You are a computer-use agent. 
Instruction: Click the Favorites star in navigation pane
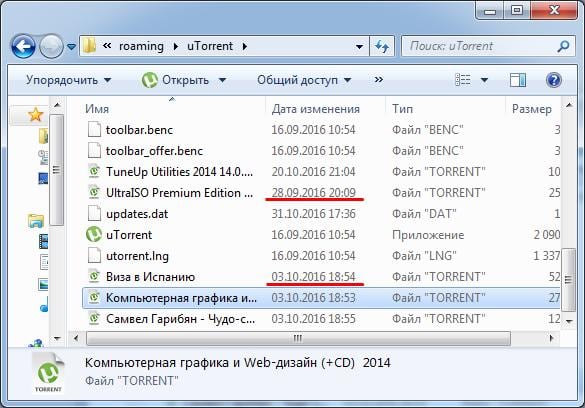tap(35, 115)
